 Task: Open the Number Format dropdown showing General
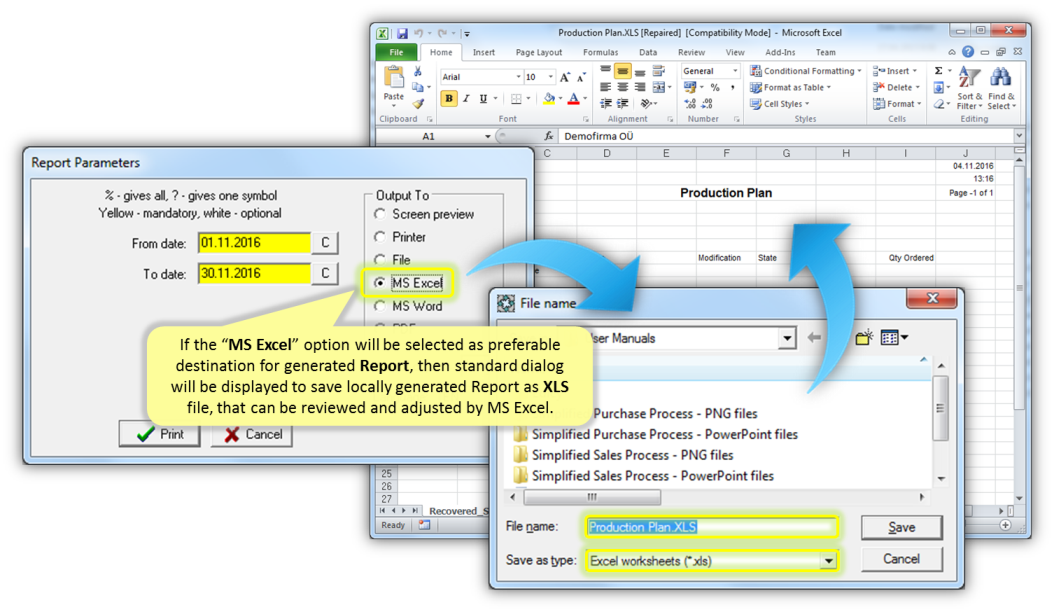click(735, 71)
